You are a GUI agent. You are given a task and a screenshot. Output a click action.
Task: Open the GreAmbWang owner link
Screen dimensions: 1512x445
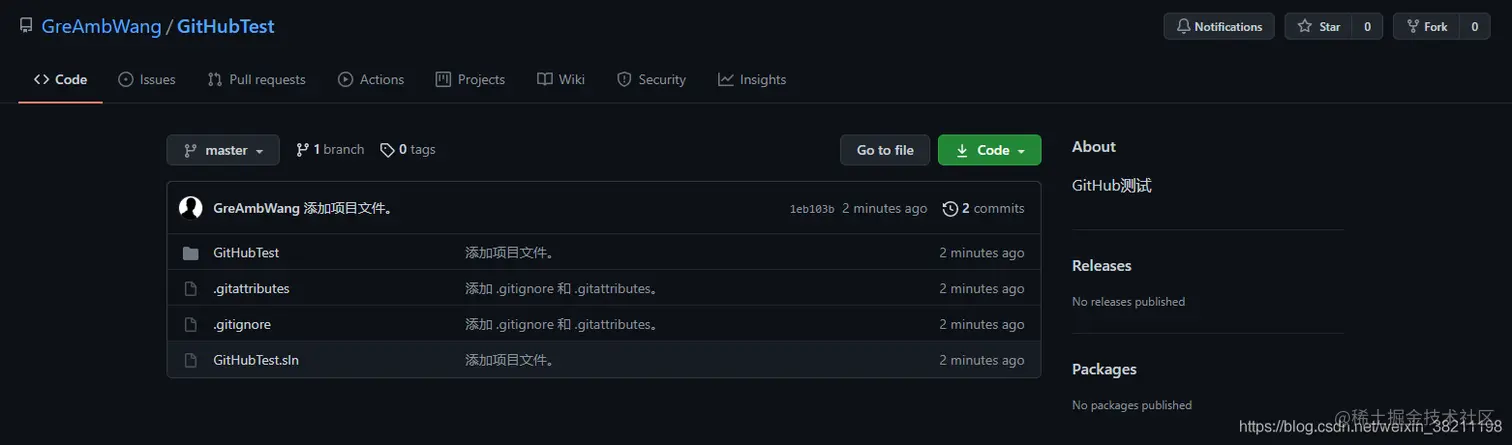101,27
